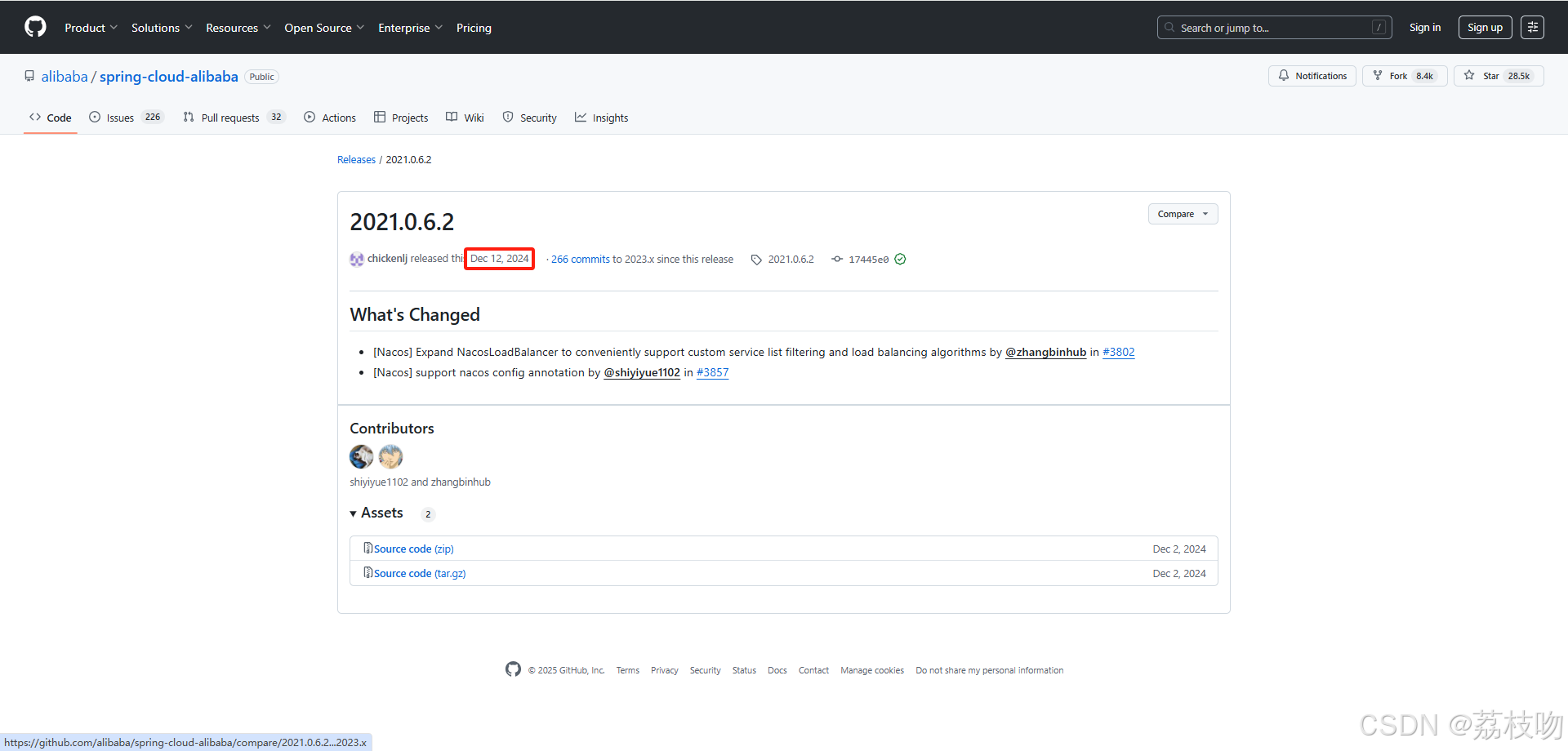Open the Projects tab
This screenshot has height=751, width=1568.
[x=401, y=118]
